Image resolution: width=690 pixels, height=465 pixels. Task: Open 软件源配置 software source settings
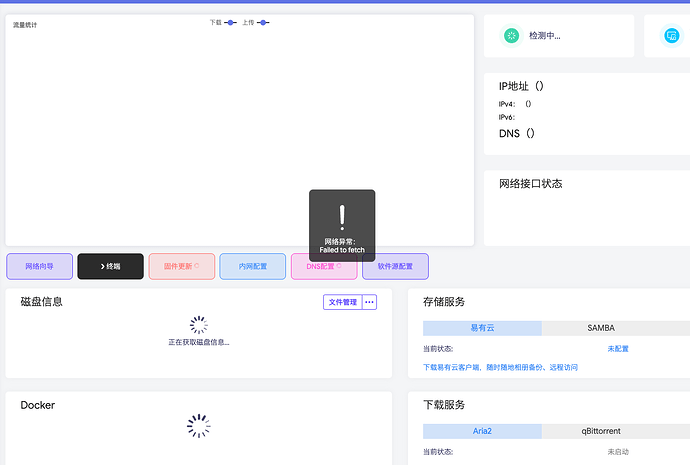point(395,266)
